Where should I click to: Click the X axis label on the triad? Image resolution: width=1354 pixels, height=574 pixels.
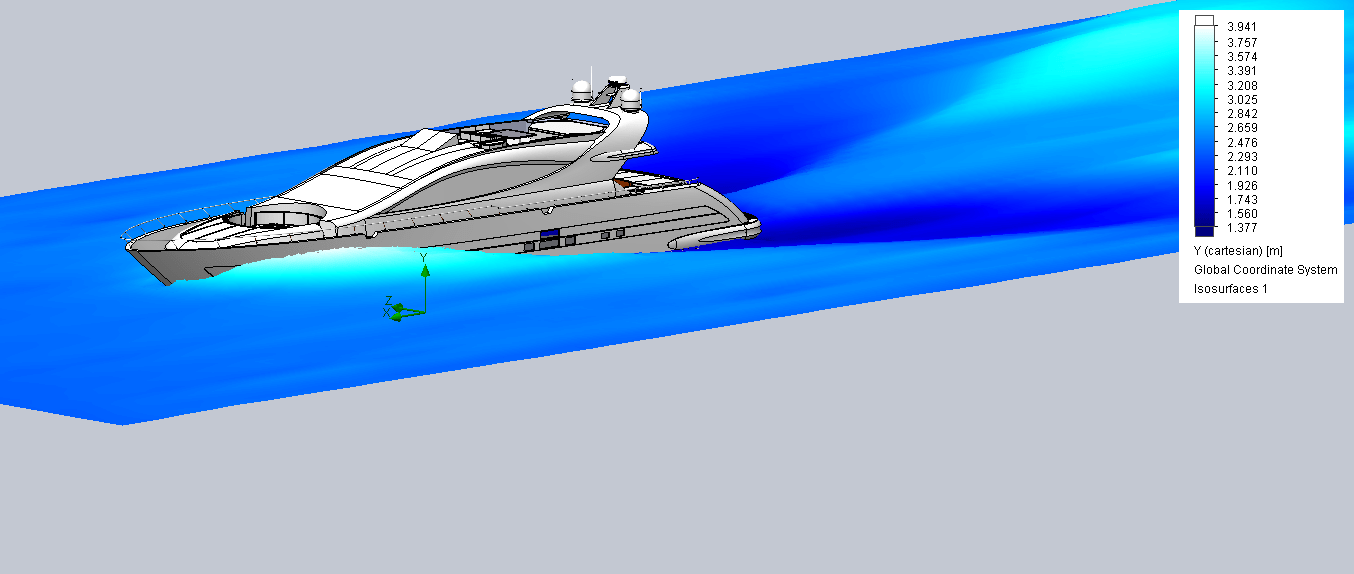[x=387, y=314]
